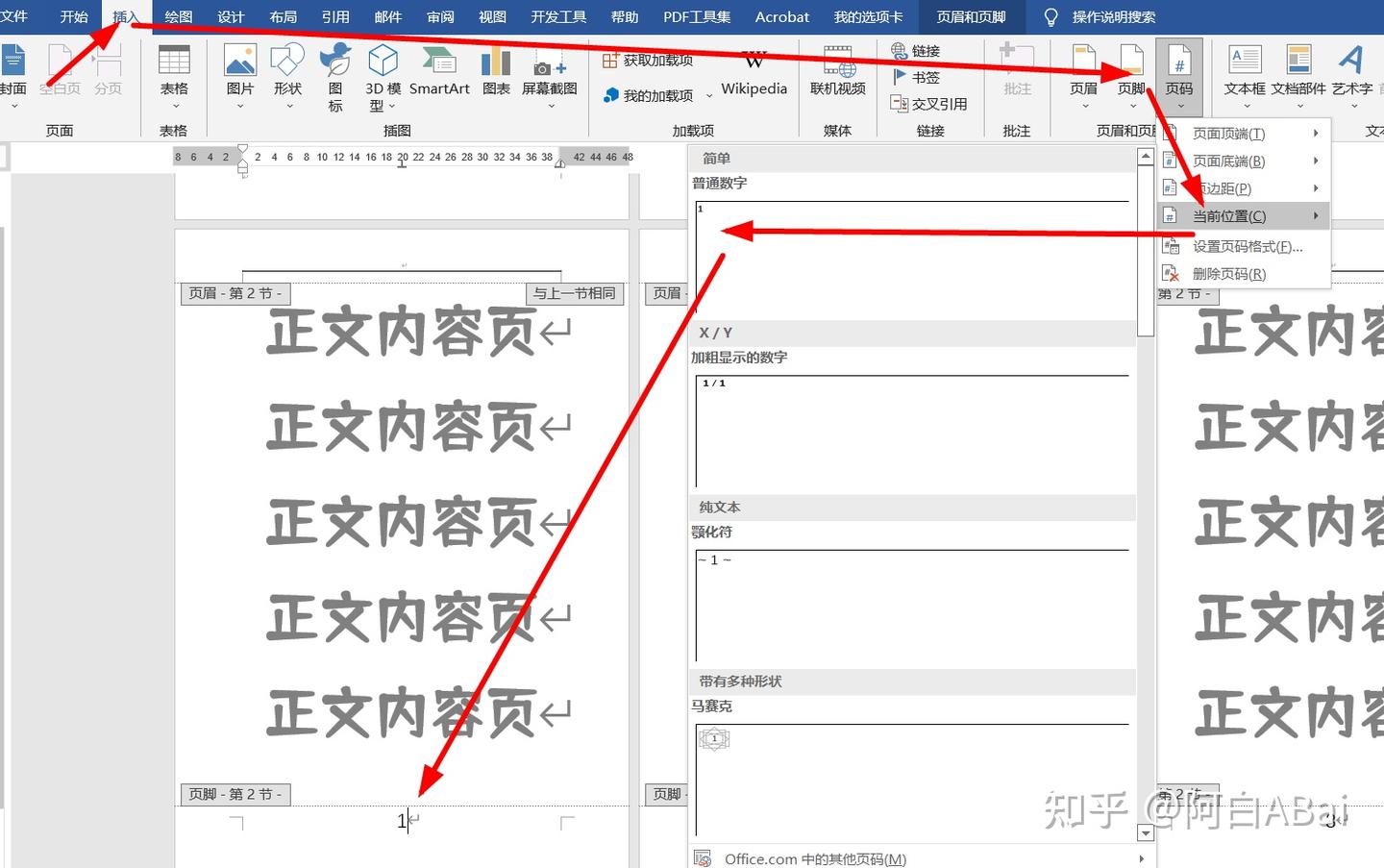
Task: Click the gallery scrollbar down arrow
Action: [1145, 832]
